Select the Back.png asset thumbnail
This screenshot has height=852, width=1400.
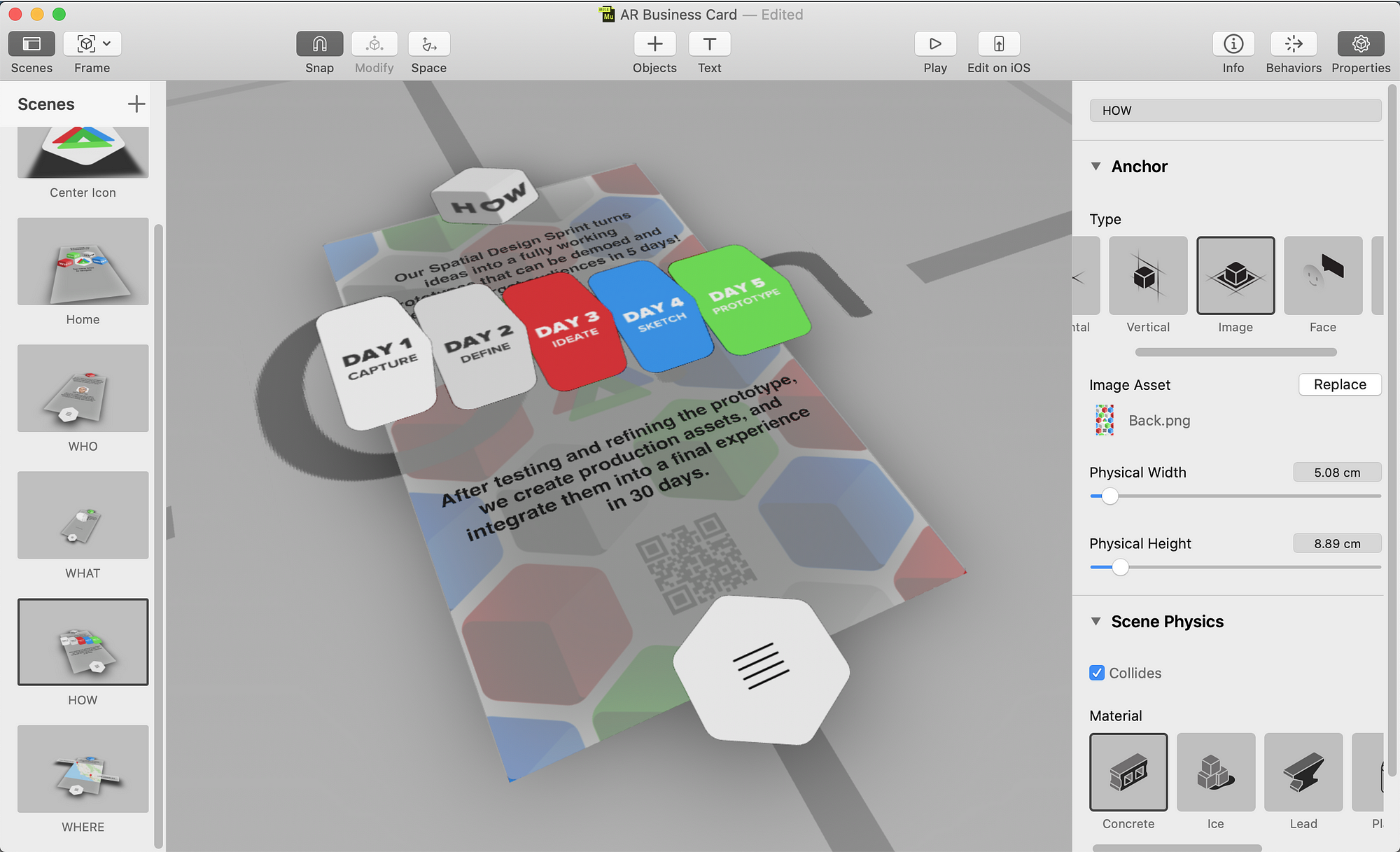tap(1105, 420)
